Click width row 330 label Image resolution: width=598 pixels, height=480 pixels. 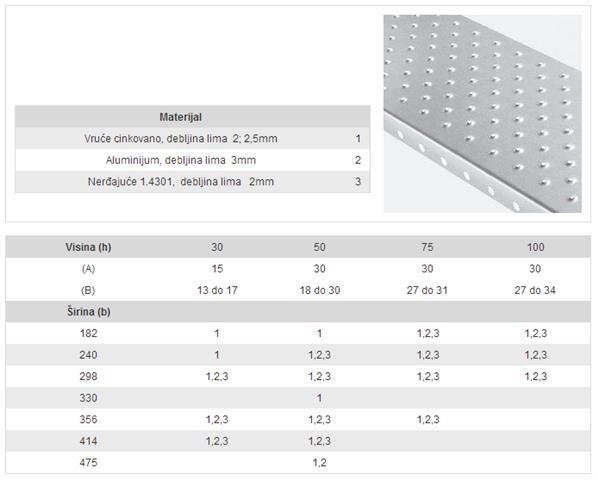click(x=88, y=398)
